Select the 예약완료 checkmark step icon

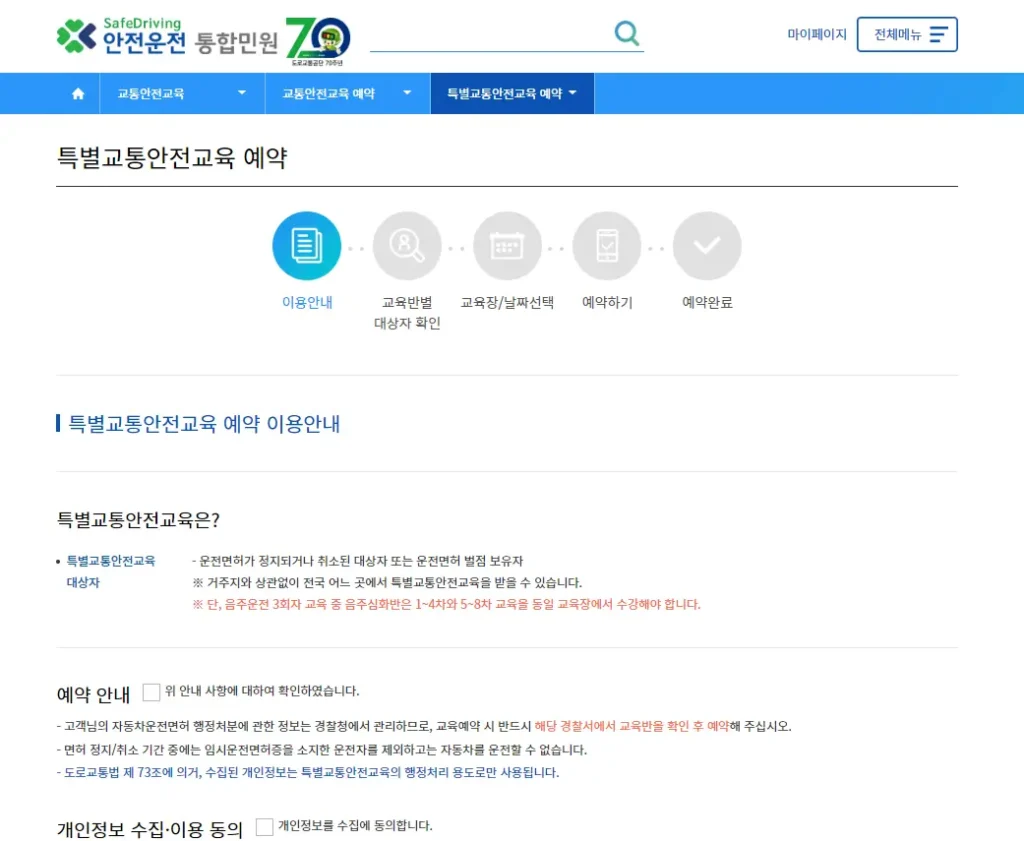(x=707, y=244)
